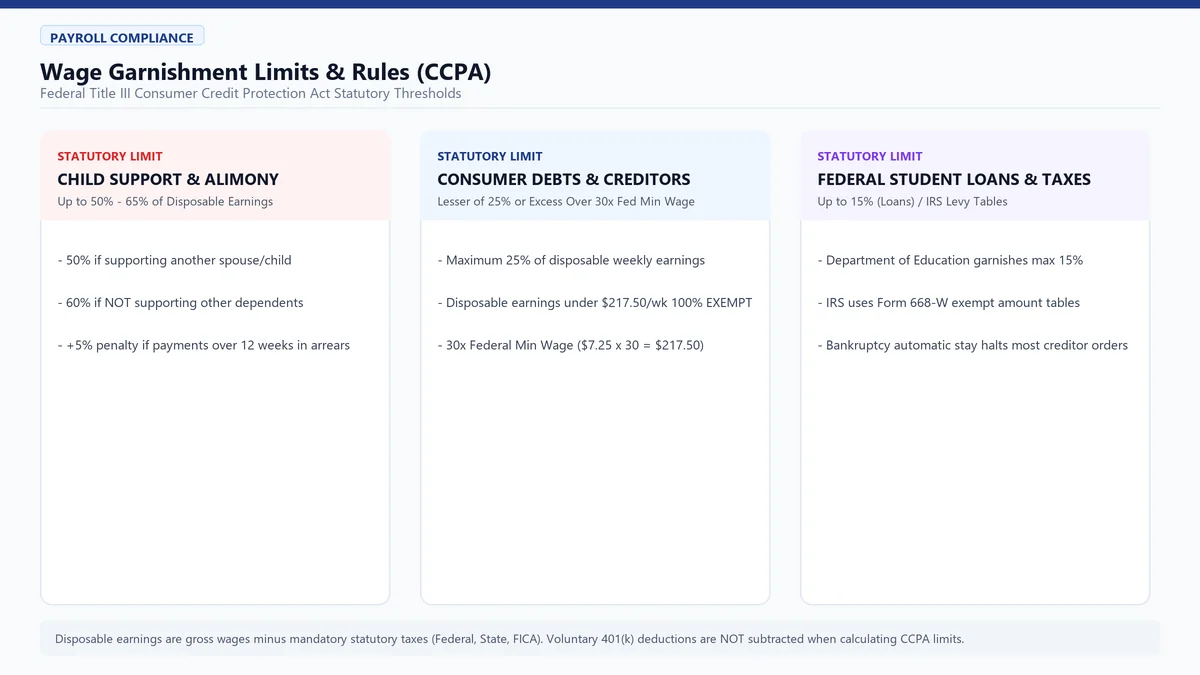Click the '60% if NOT supporting other dependents' line

[x=181, y=302]
